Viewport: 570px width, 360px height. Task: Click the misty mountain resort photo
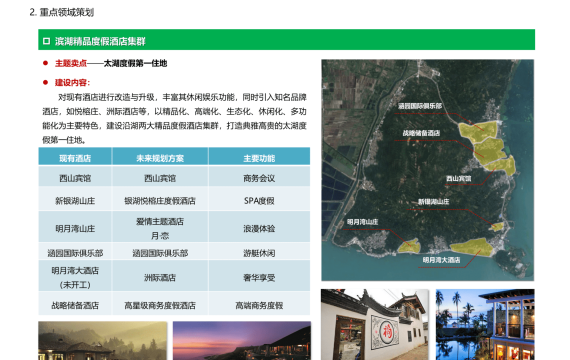[103, 341]
